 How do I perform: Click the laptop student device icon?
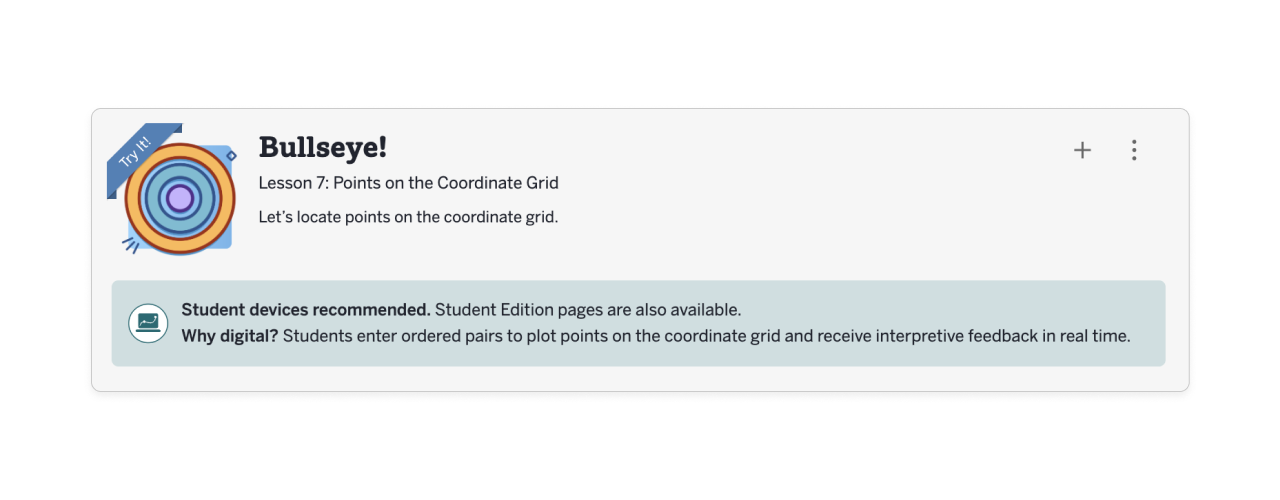pyautogui.click(x=148, y=323)
